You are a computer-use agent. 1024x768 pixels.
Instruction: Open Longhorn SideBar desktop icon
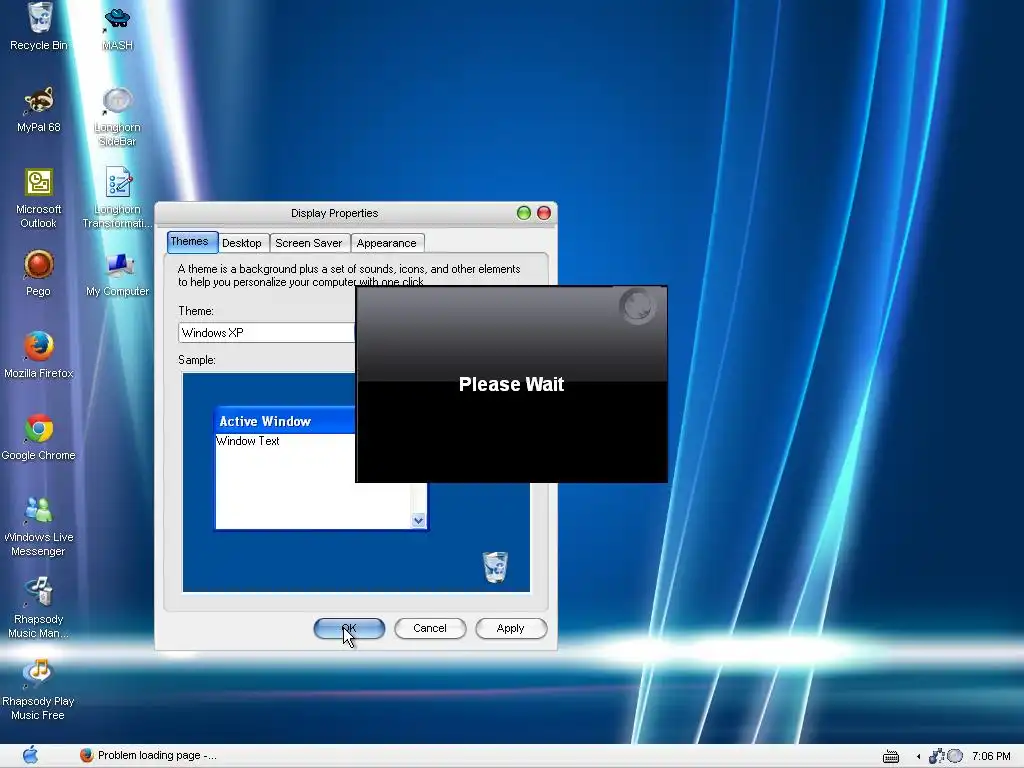coord(118,101)
